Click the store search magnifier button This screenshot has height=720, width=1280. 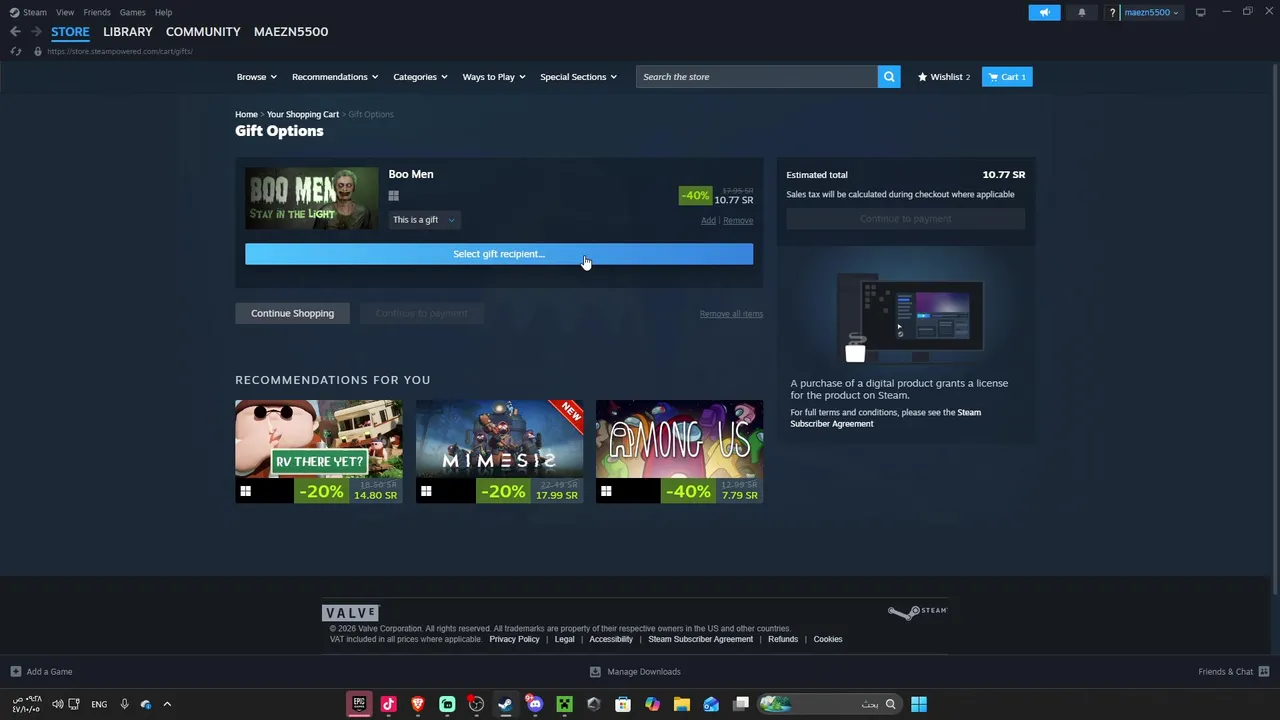(889, 77)
